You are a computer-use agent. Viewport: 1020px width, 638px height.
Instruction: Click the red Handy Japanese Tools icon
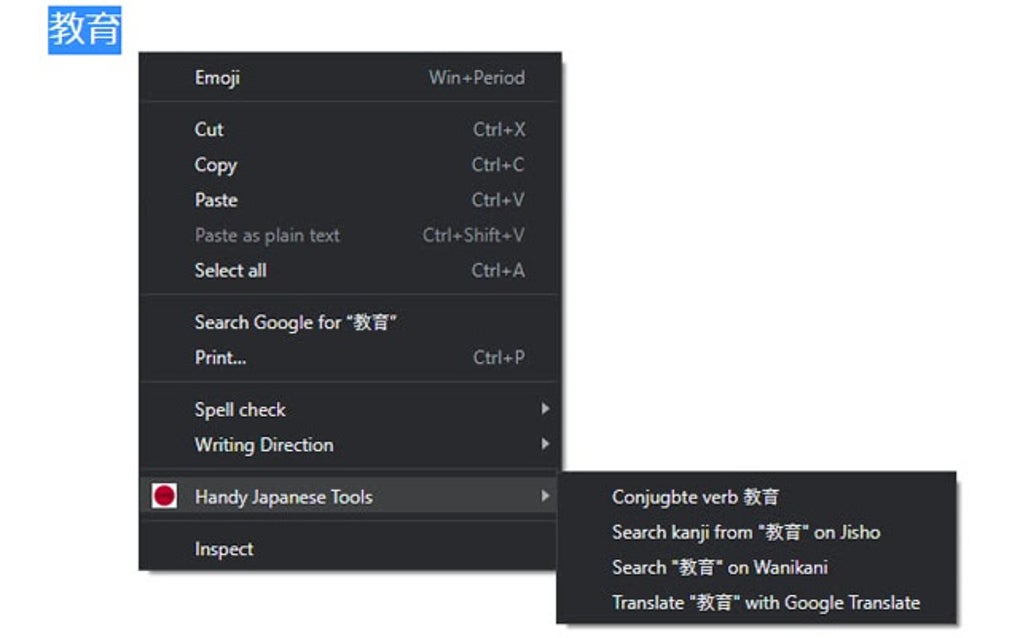164,496
